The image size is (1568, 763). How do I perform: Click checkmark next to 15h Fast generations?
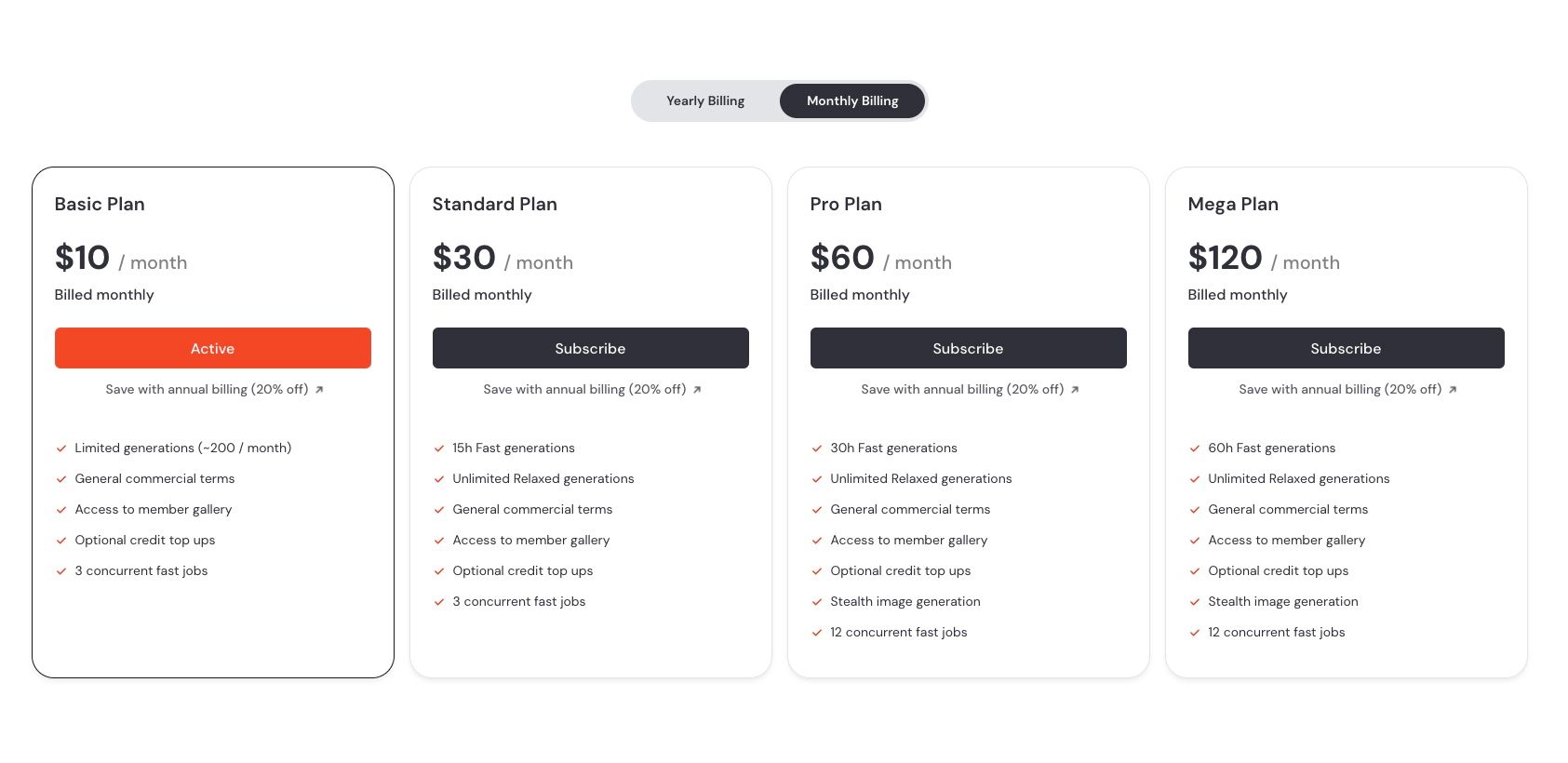(x=439, y=448)
